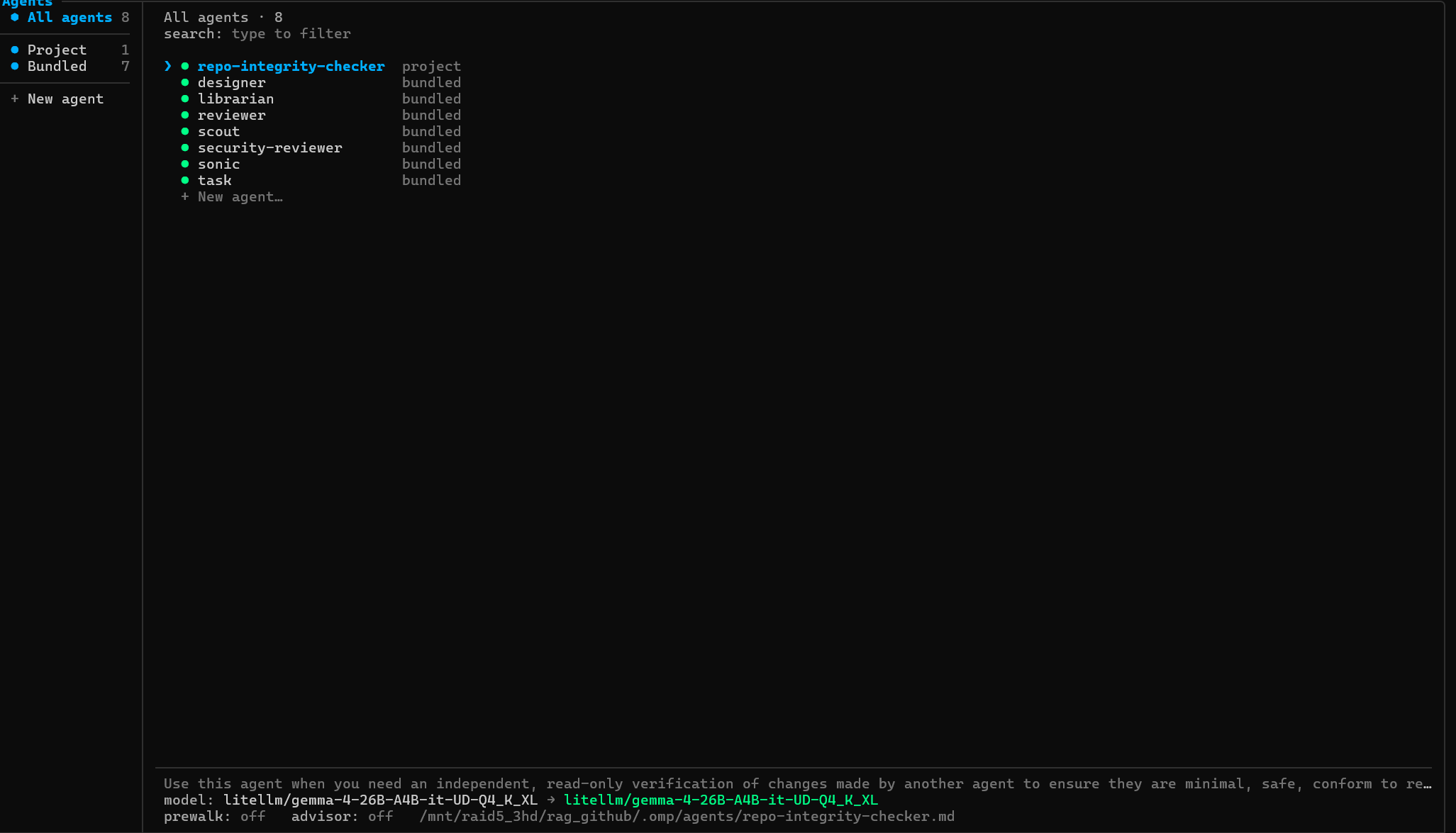Select the designer agent
Viewport: 1456px width, 833px height.
coord(232,82)
